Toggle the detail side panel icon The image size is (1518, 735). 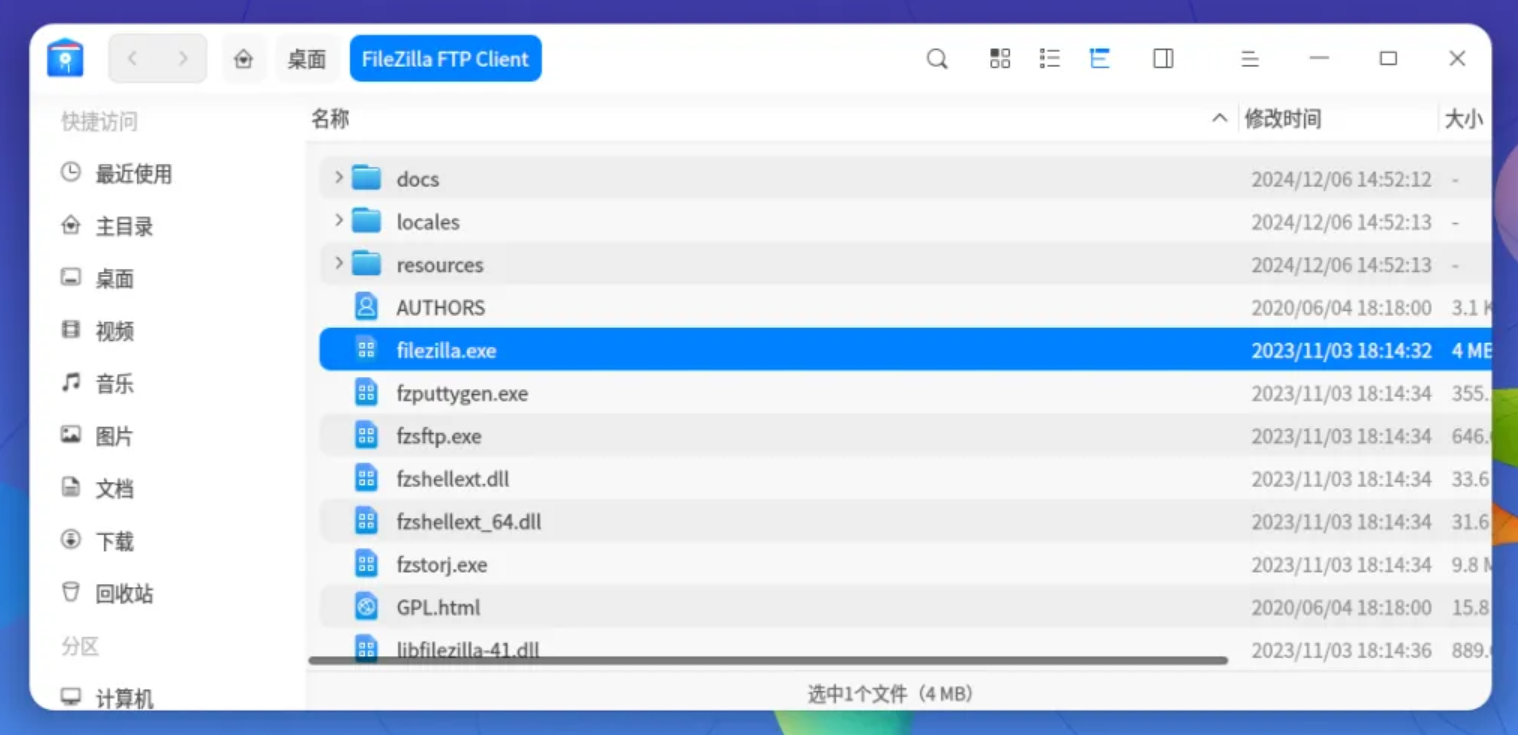1163,59
